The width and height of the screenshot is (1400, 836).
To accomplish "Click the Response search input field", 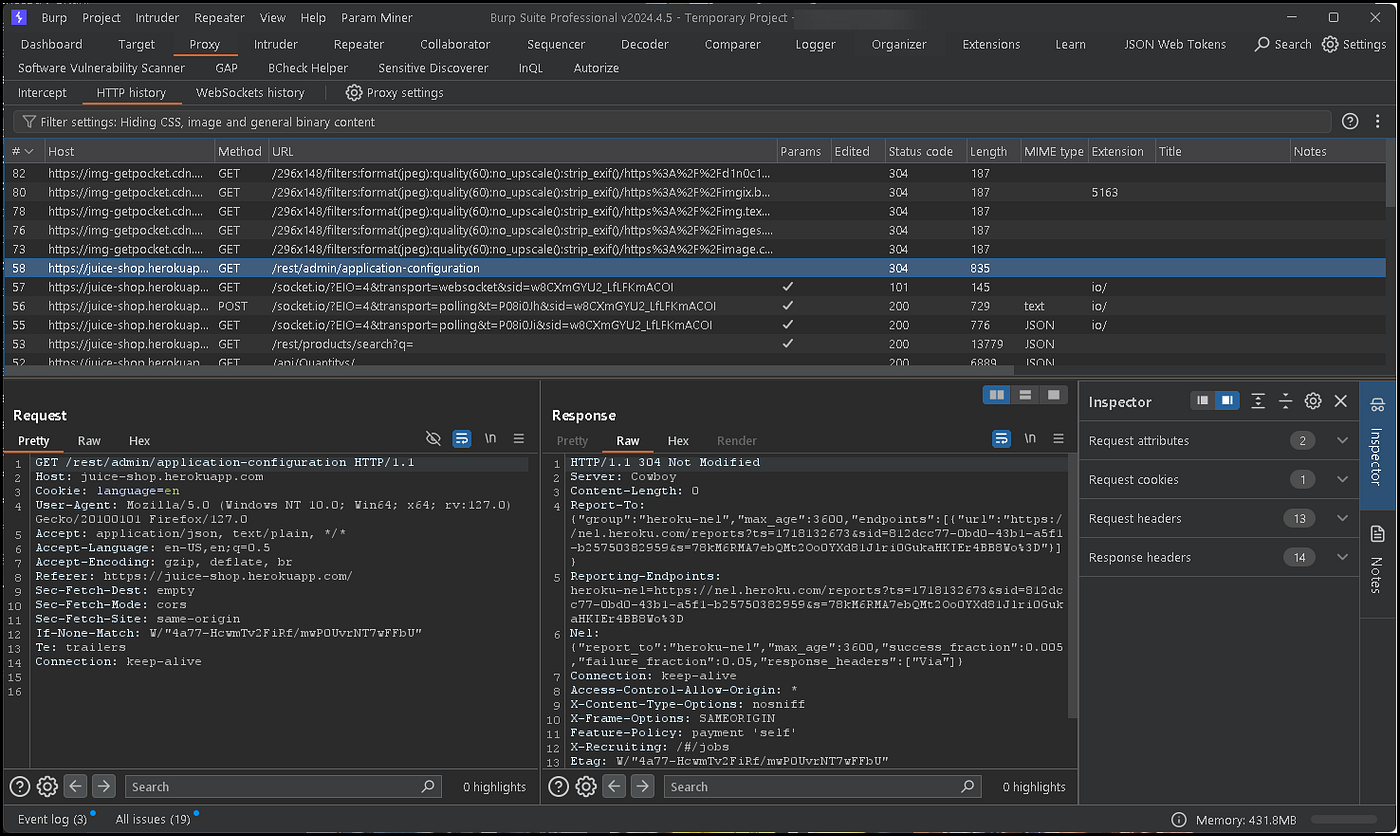I will (x=823, y=786).
